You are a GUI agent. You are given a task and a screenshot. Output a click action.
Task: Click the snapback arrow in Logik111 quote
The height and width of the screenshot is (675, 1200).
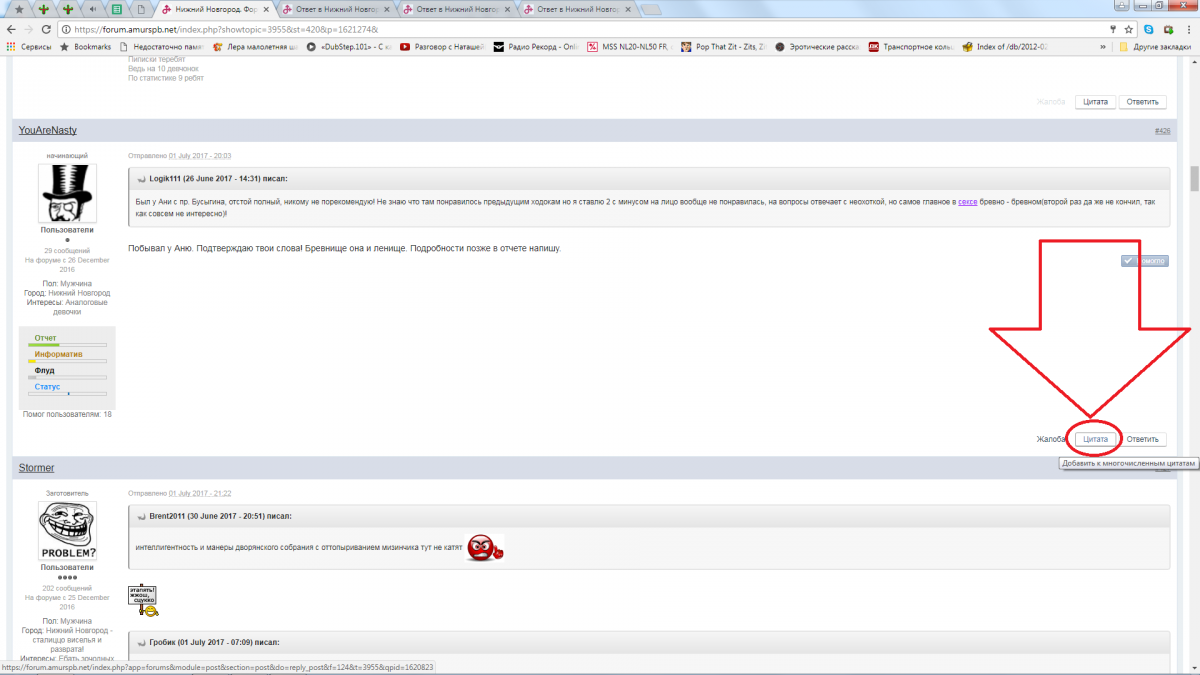click(x=141, y=178)
